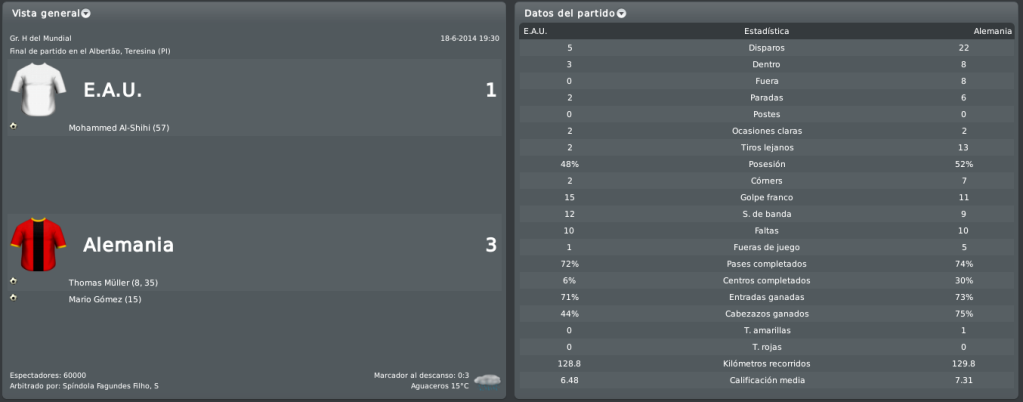Expand the Datos del partido dropdown arrow
Screen dimensions: 1023x402
pos(621,14)
